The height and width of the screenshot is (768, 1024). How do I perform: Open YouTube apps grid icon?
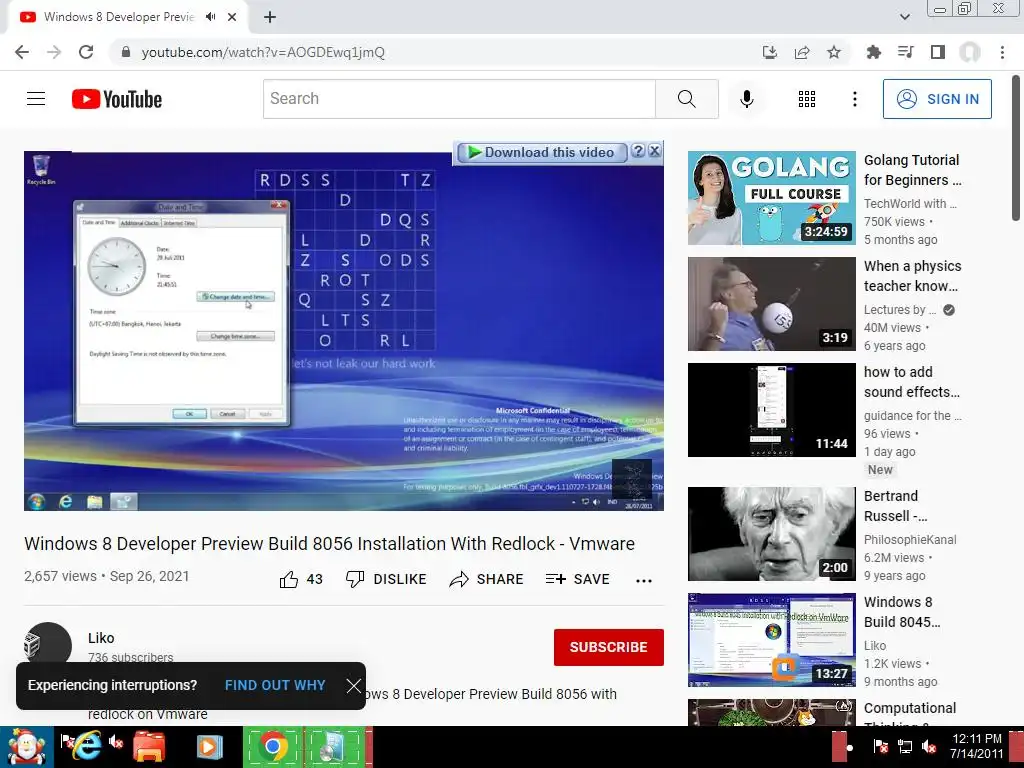(807, 99)
